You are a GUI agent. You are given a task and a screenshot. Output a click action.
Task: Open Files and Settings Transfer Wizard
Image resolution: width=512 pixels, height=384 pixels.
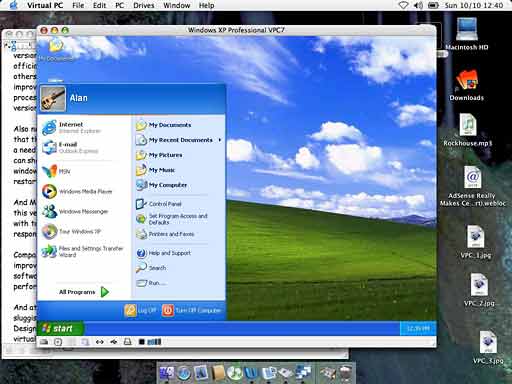click(83, 251)
